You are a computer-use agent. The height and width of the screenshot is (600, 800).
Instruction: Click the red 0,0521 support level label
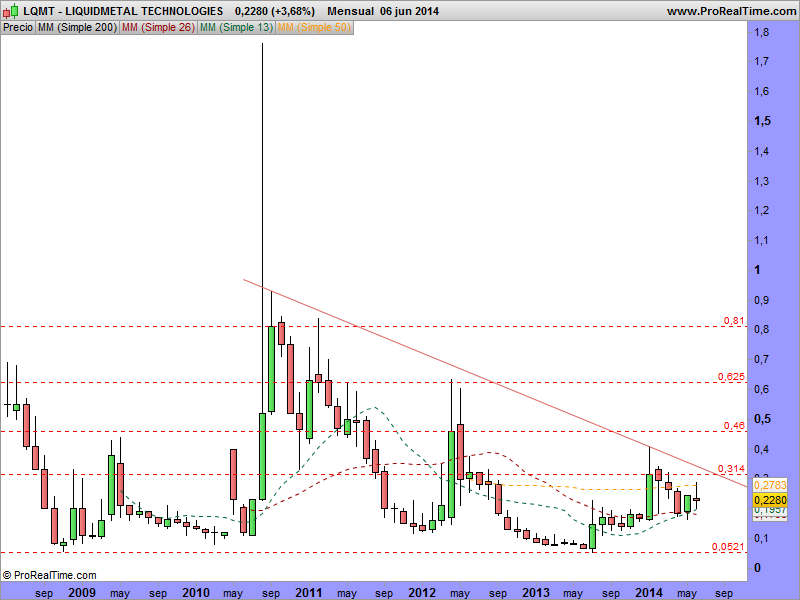coord(728,547)
